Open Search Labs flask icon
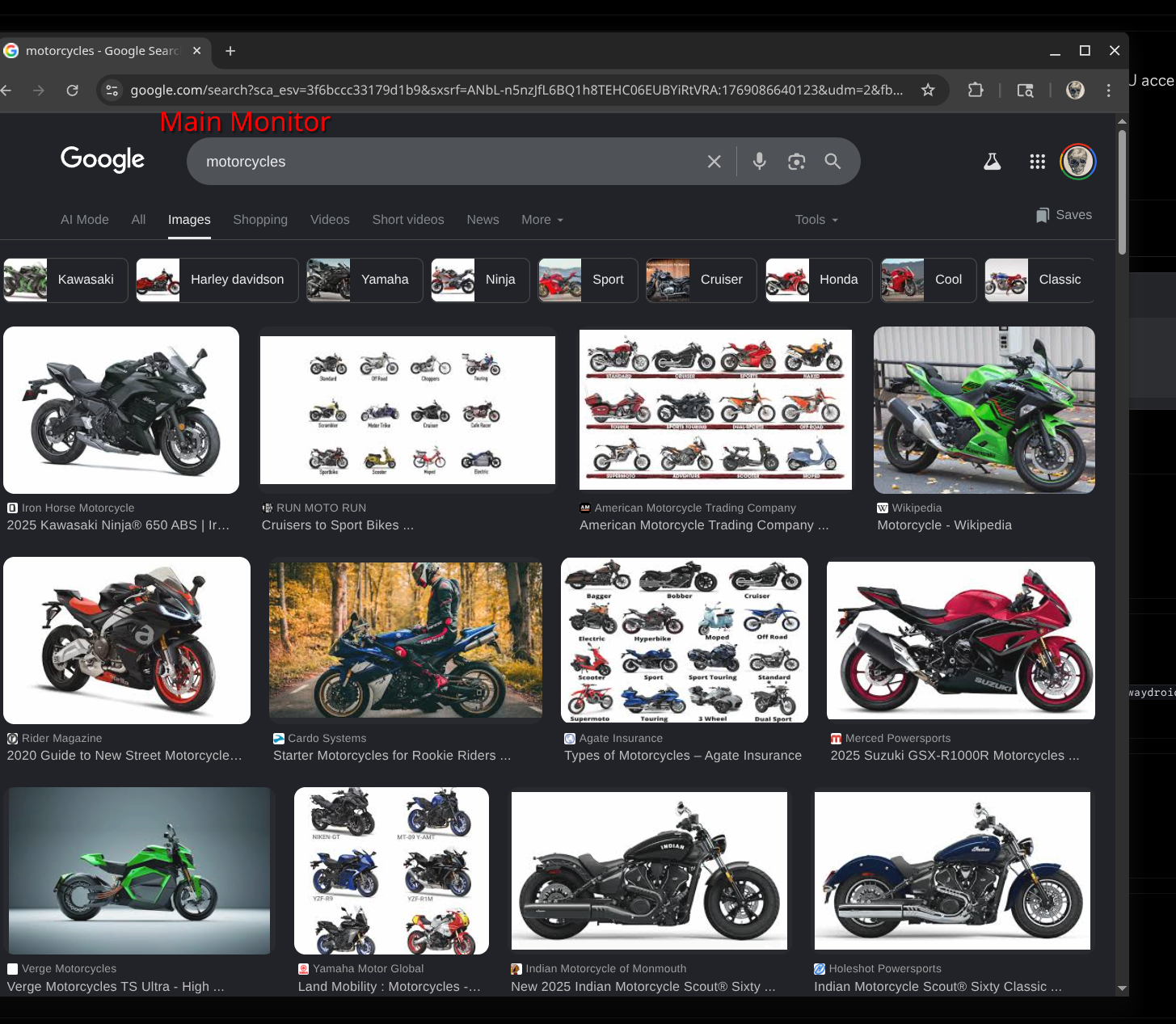The height and width of the screenshot is (1024, 1176). click(992, 162)
